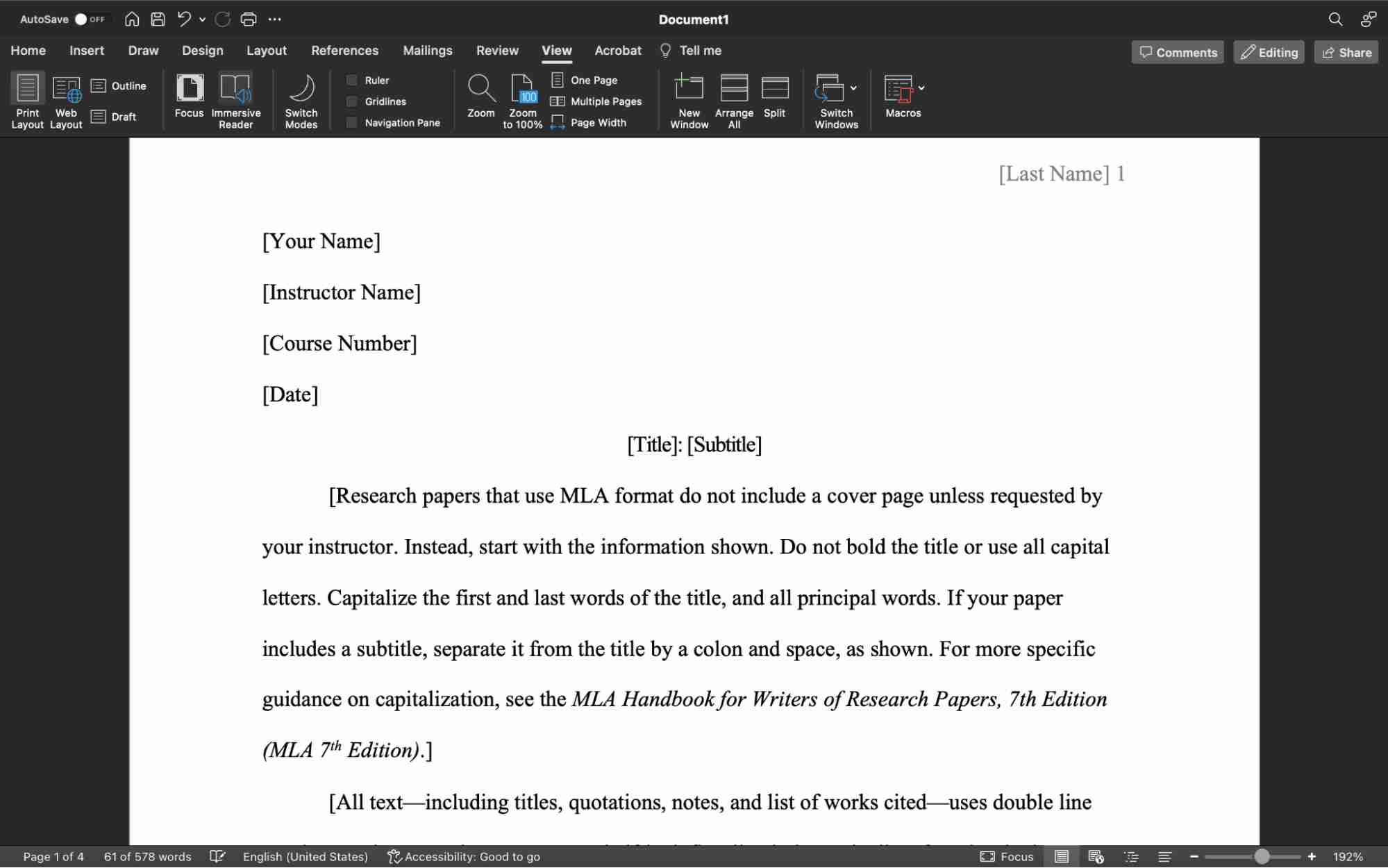Open the View ribbon tab
The height and width of the screenshot is (868, 1388).
[557, 50]
